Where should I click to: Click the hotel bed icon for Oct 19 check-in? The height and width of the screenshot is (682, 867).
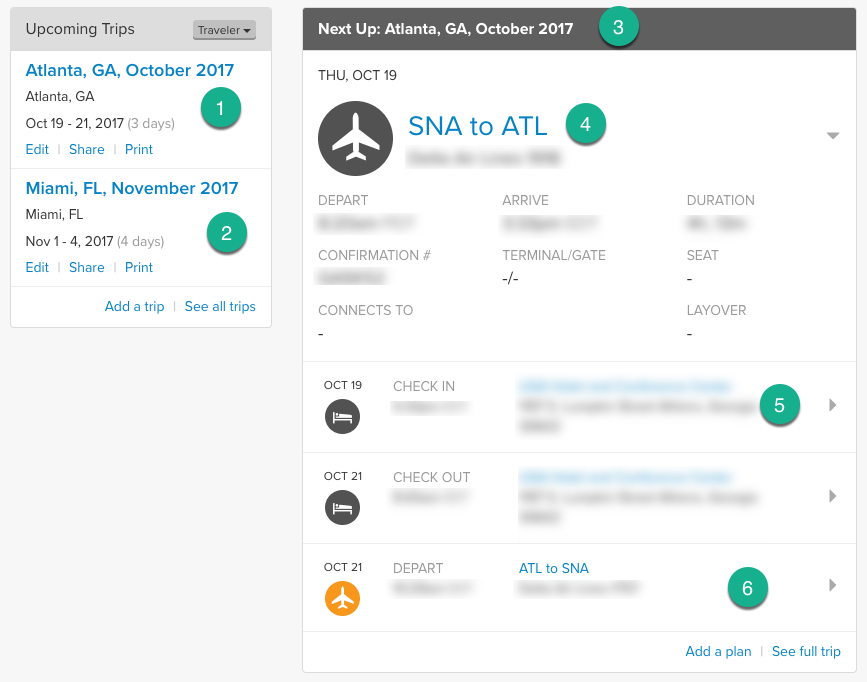click(x=342, y=416)
